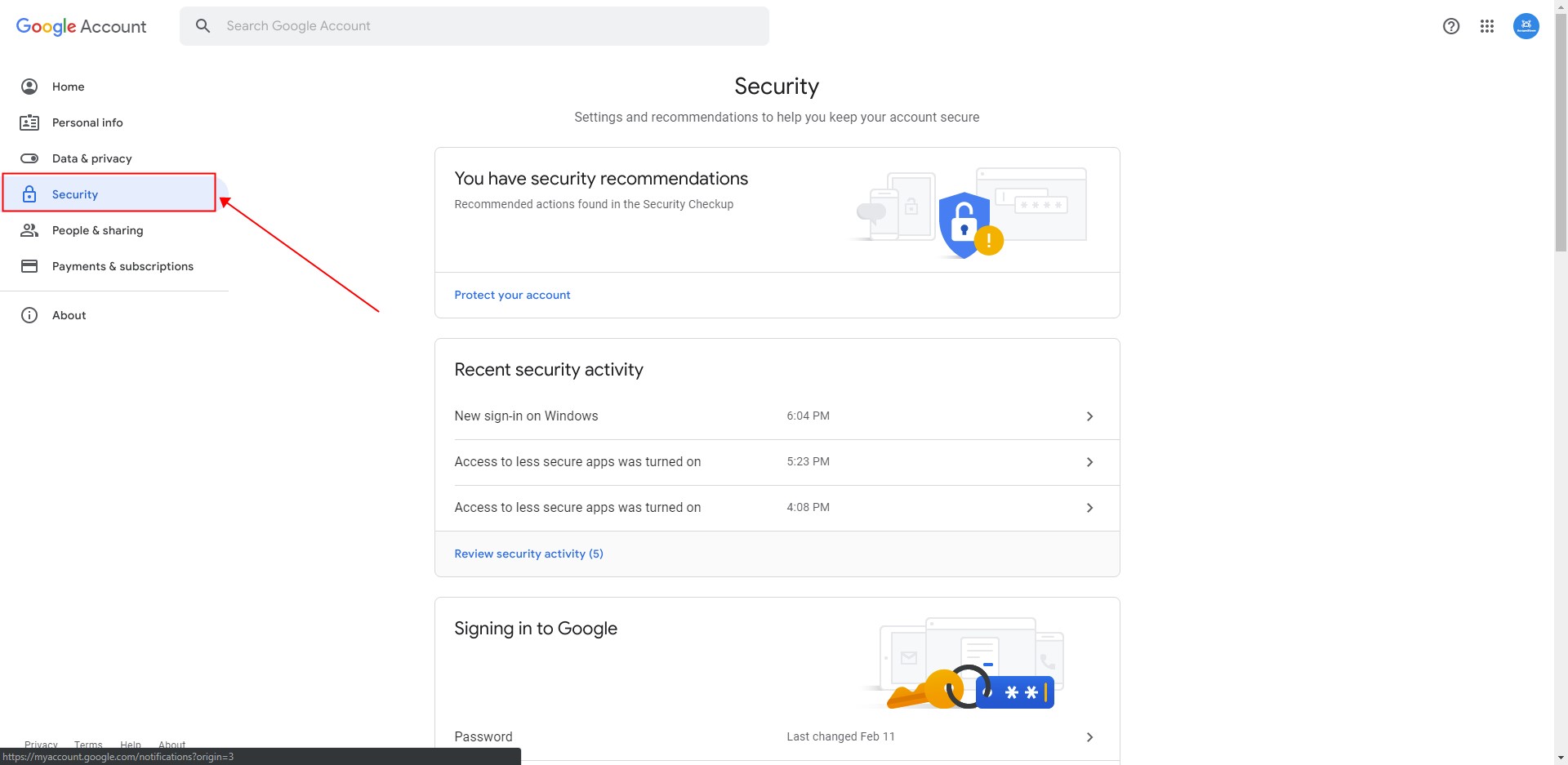Click the search magnifier icon
The height and width of the screenshot is (765, 1568).
point(203,26)
